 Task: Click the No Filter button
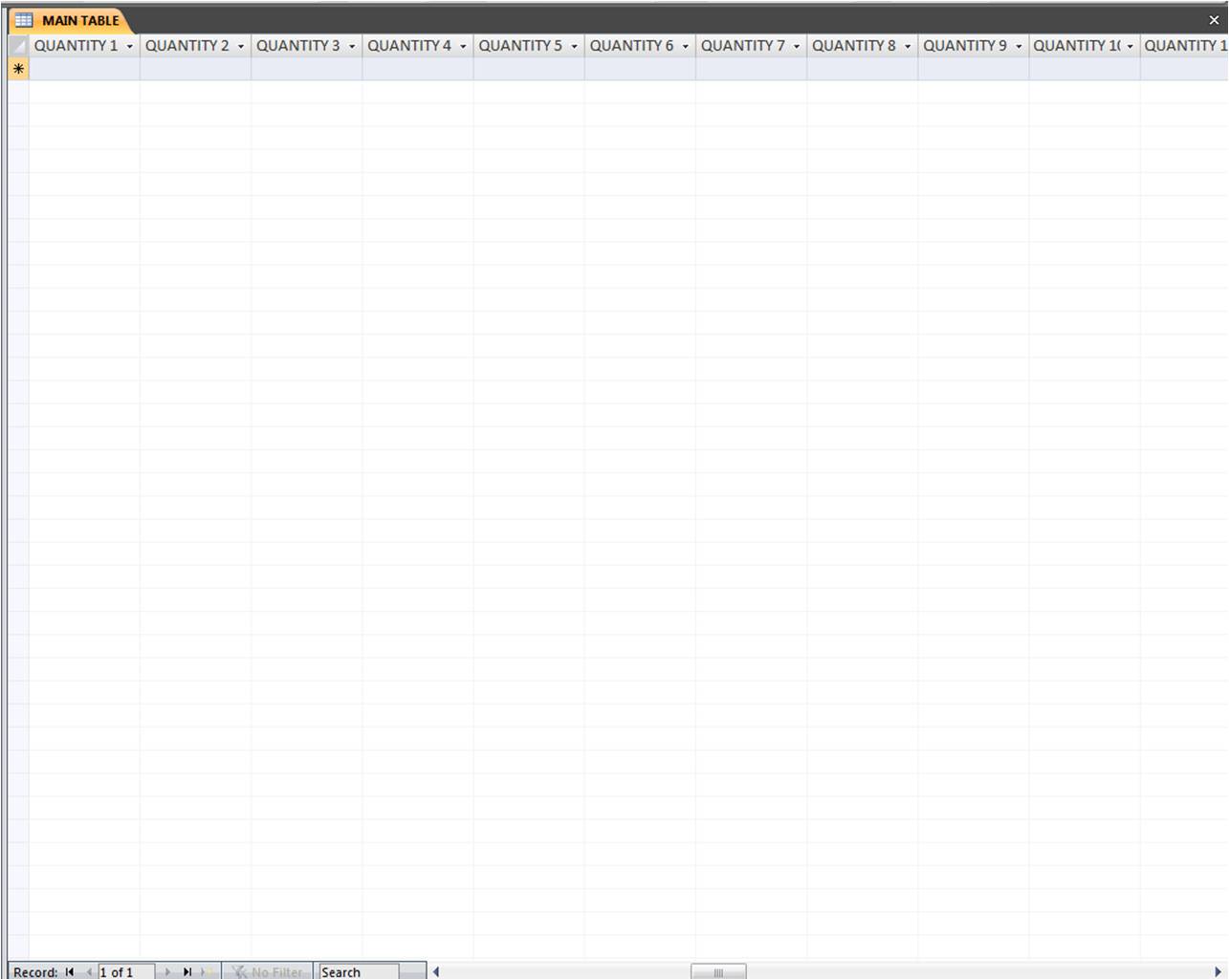(x=268, y=971)
